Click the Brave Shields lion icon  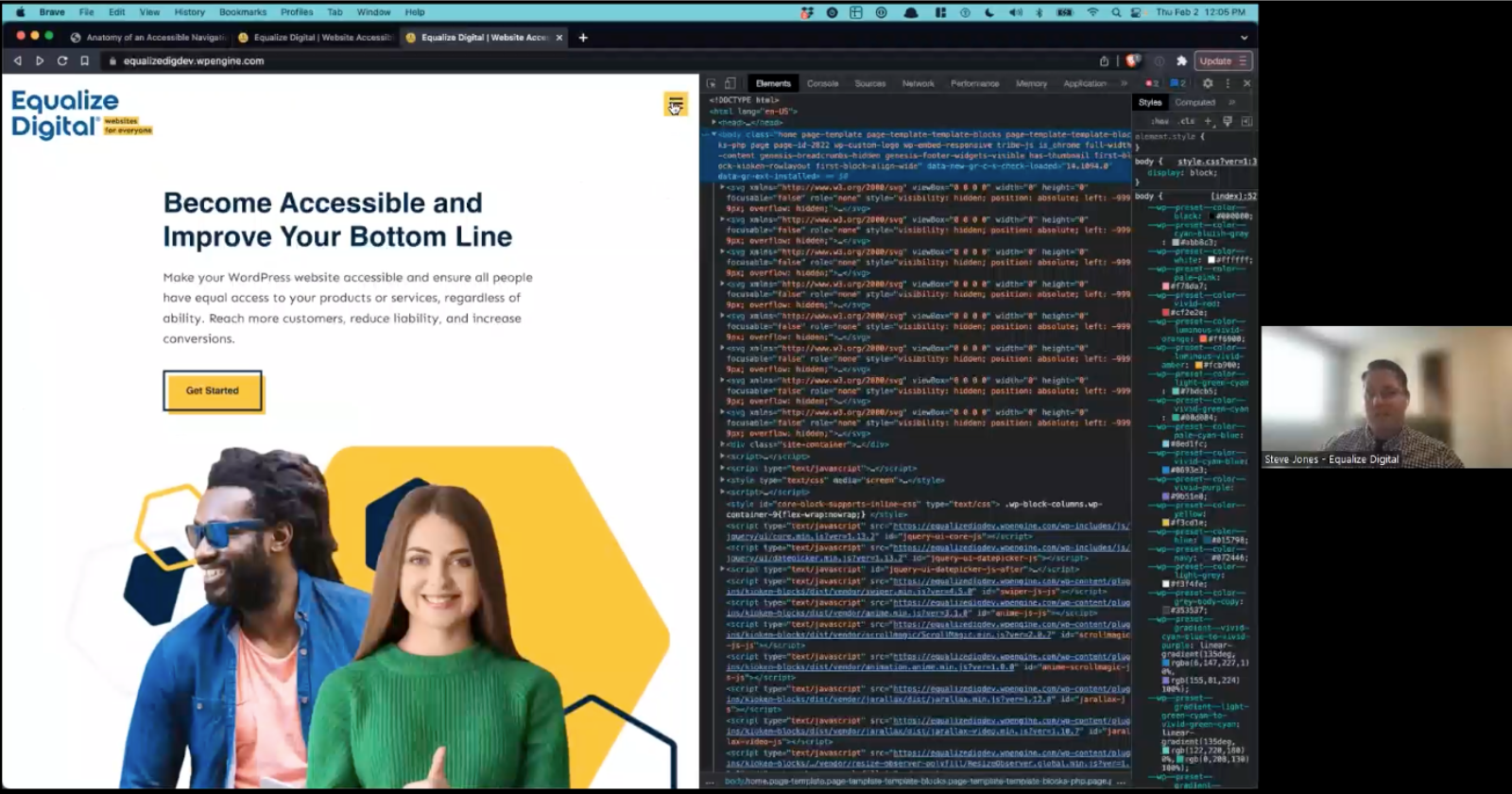coord(1133,60)
